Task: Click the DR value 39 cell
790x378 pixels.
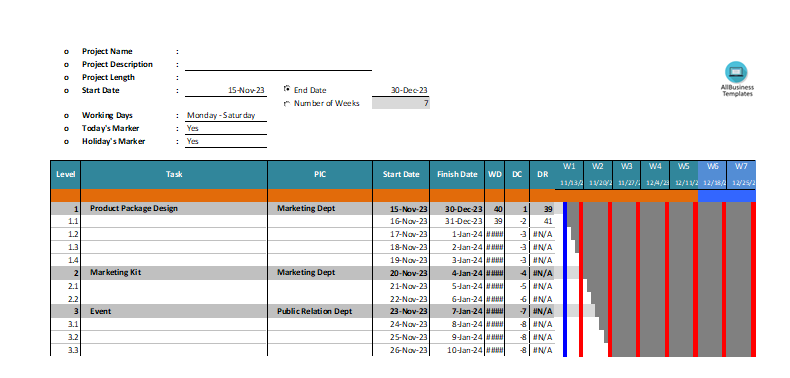Action: click(x=542, y=209)
